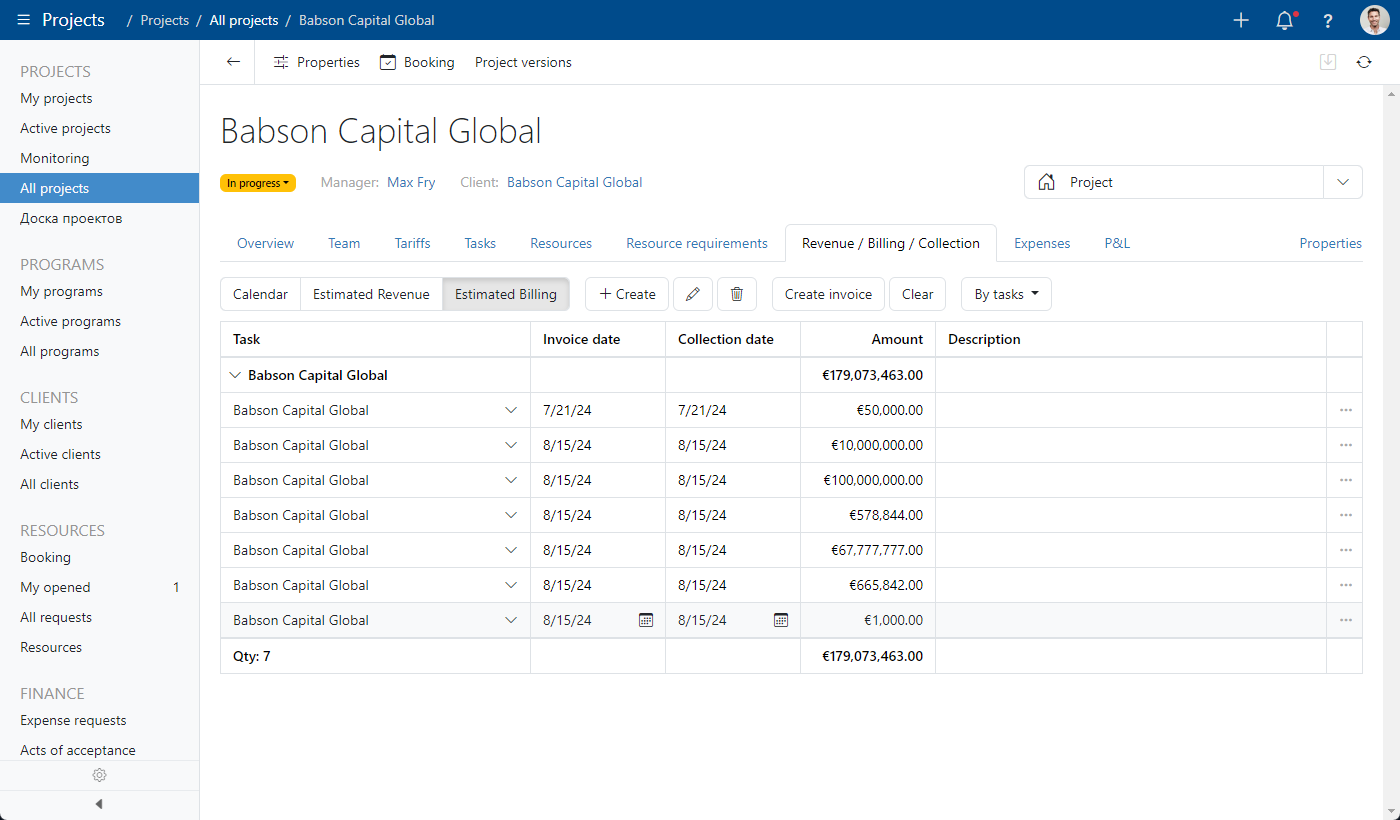Collapse the sidebar with the left triangle
The image size is (1400, 820).
coord(99,804)
